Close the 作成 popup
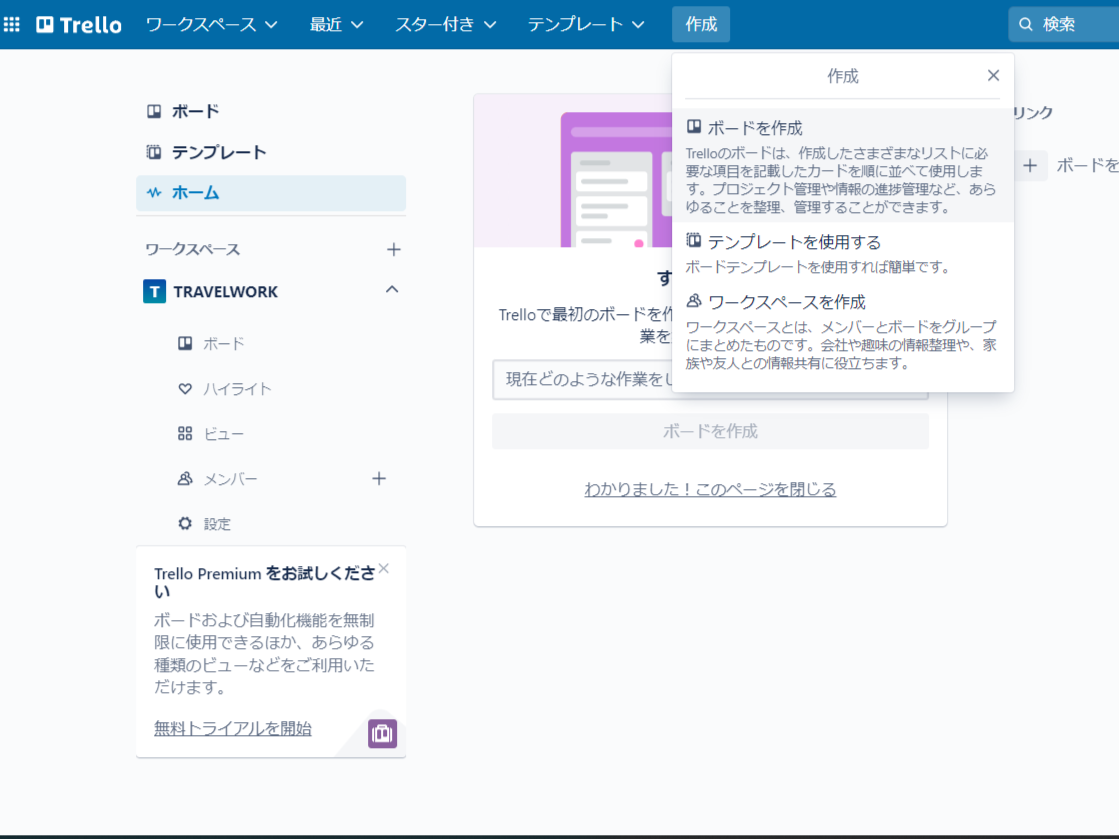Image resolution: width=1119 pixels, height=839 pixels. [993, 76]
